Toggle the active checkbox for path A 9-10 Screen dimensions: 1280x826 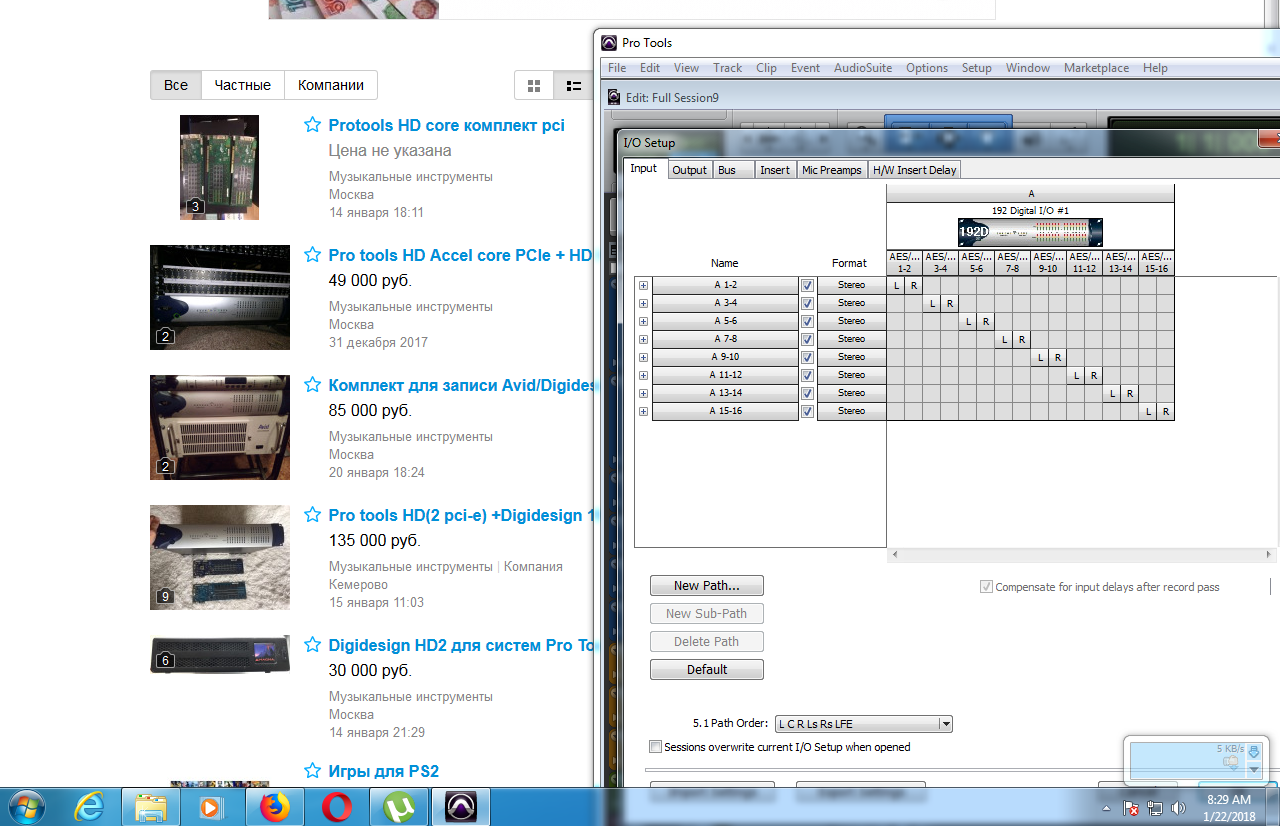(807, 357)
